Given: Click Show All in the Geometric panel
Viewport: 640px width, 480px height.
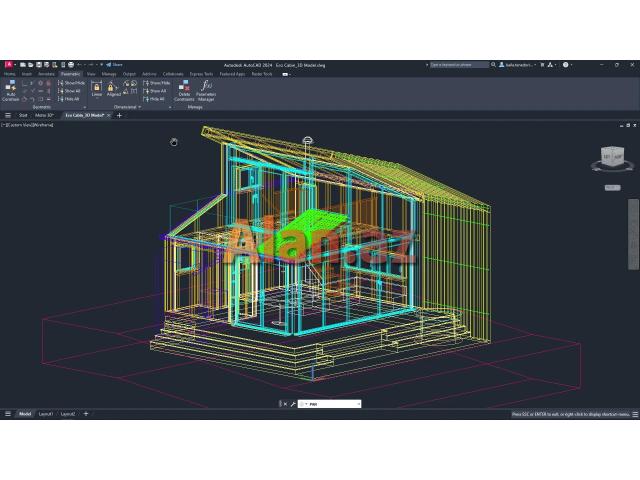Looking at the screenshot, I should click(69, 91).
